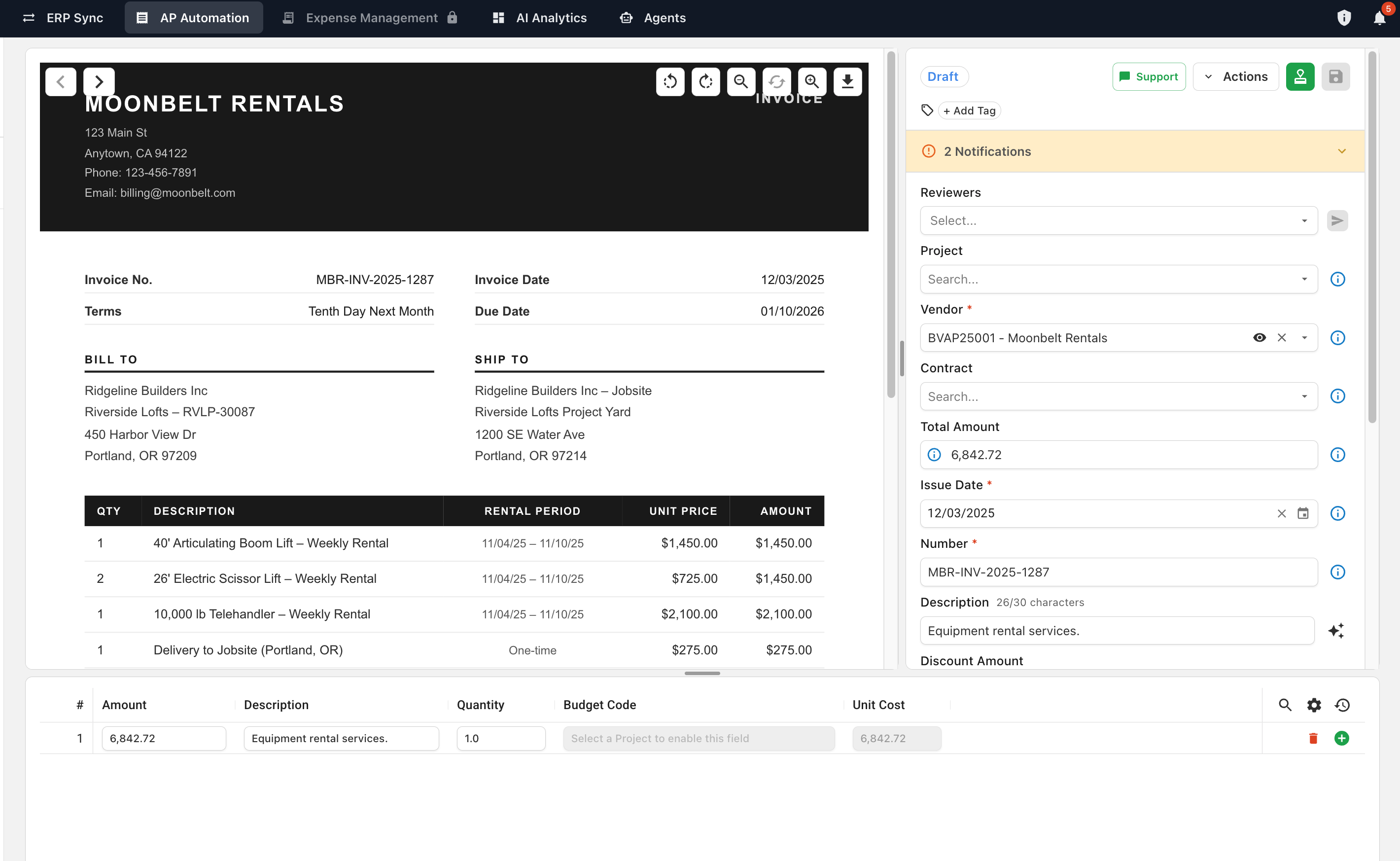Click the Draft status badge

point(943,77)
